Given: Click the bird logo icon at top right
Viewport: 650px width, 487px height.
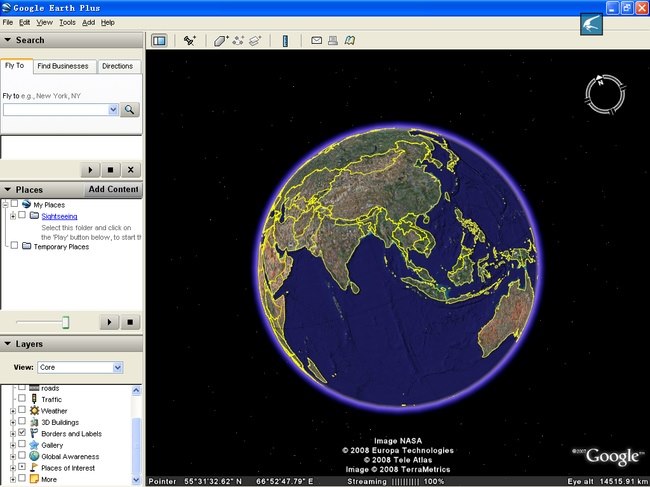Looking at the screenshot, I should 591,24.
